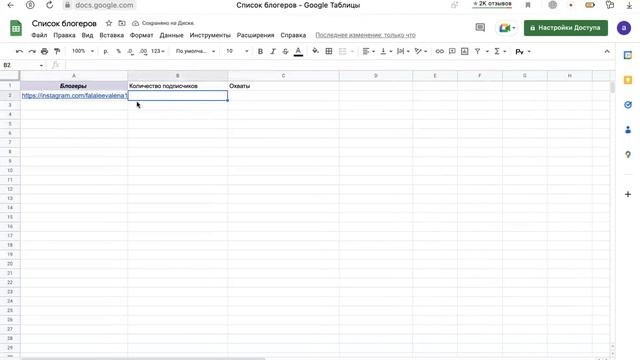Open the fill color picker
The width and height of the screenshot is (640, 360).
pyautogui.click(x=316, y=51)
